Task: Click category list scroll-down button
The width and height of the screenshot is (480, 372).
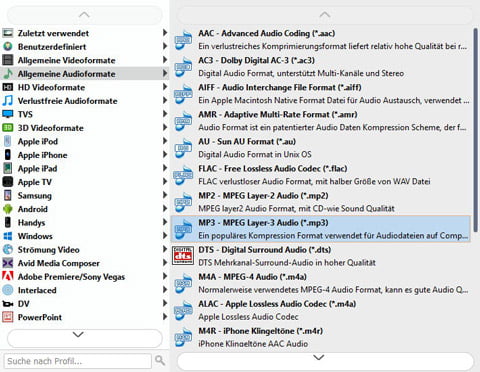Action: (84, 338)
